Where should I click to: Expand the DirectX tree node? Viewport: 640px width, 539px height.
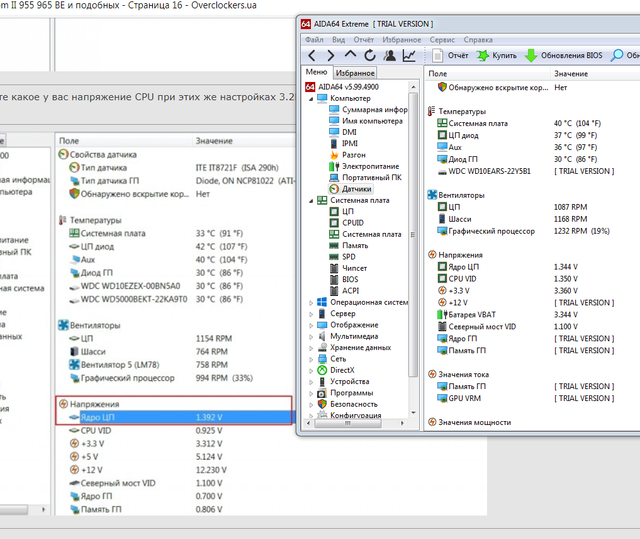[311, 371]
